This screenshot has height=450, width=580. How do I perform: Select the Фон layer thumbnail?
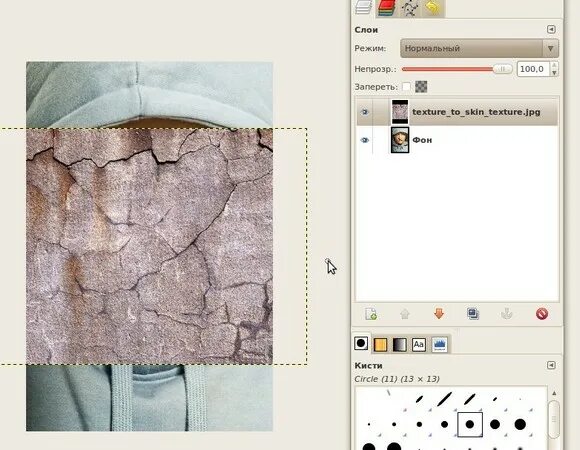coord(400,140)
